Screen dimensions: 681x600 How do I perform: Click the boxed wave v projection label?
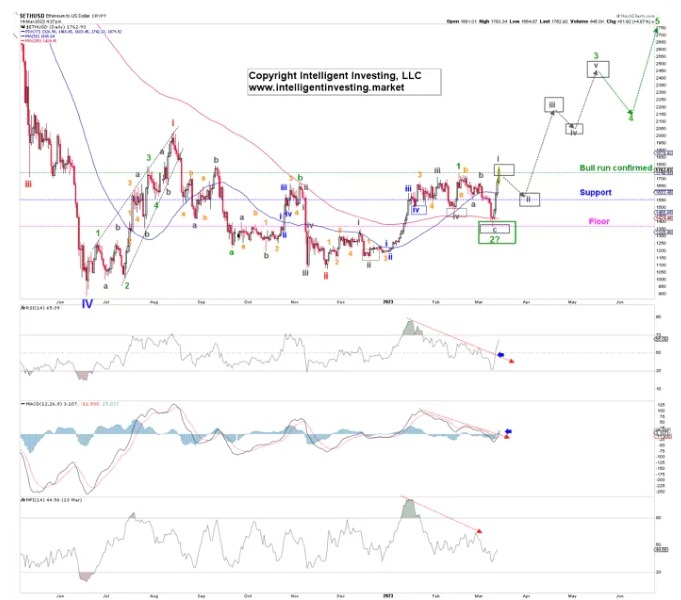[x=597, y=68]
